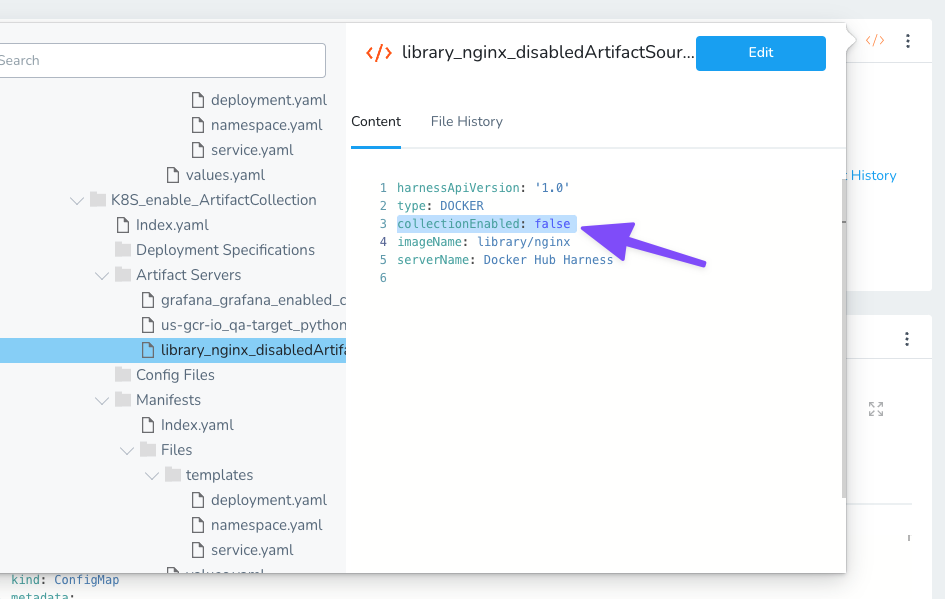The image size is (945, 599).
Task: Click the imageName: library/nginx line
Action: tap(483, 242)
